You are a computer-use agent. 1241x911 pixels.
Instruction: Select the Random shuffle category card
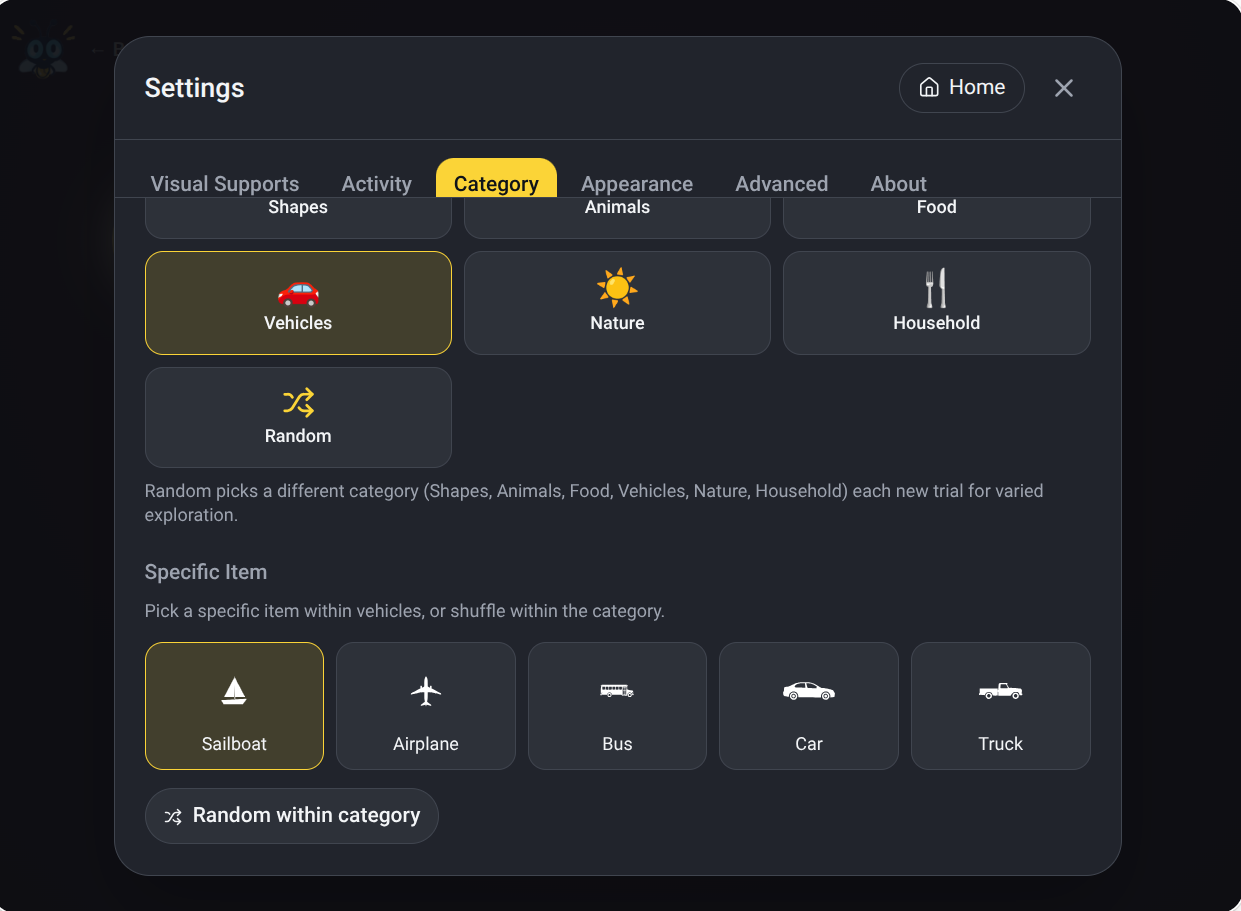click(298, 417)
